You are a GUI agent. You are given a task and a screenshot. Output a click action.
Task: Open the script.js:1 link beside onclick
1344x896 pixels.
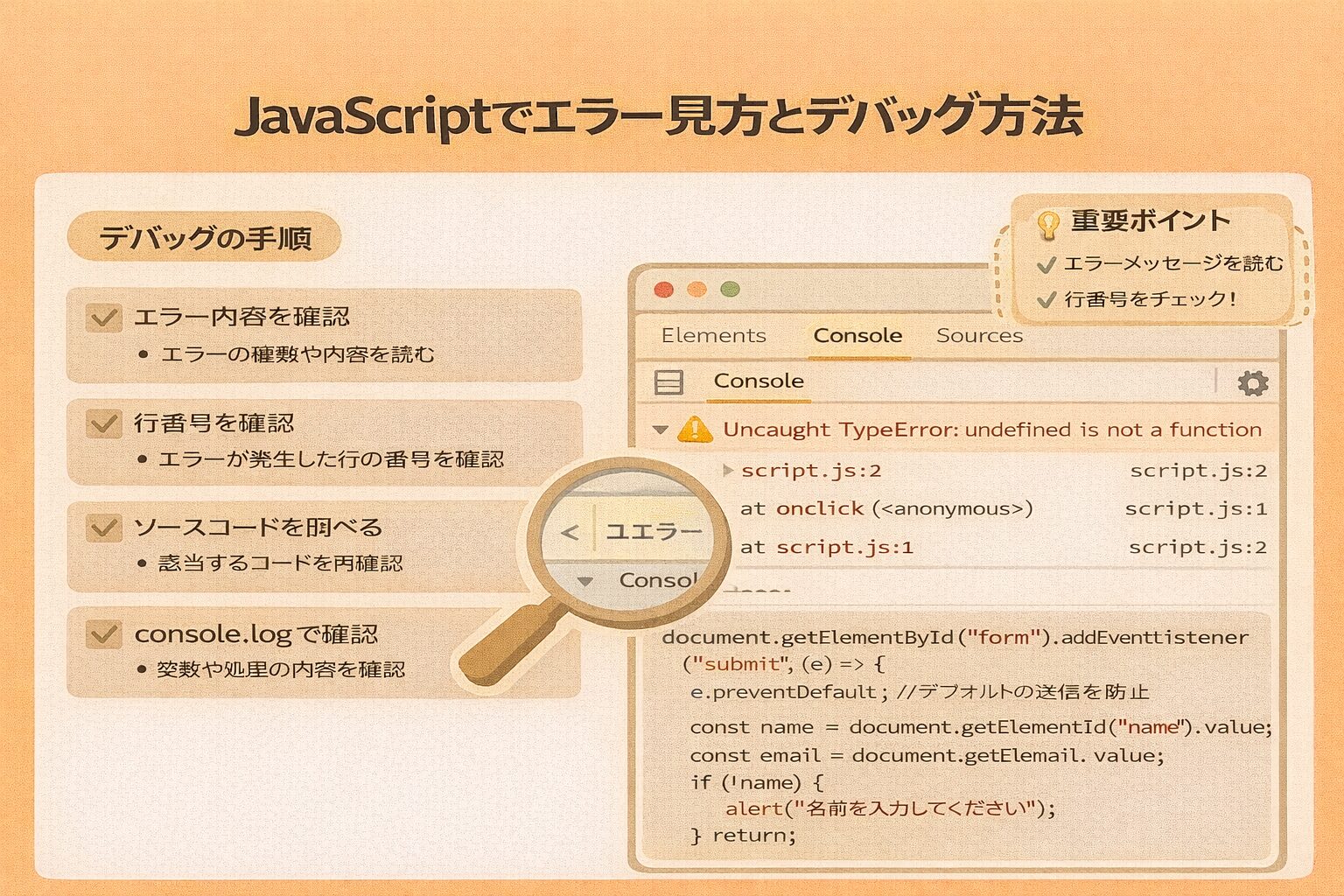1195,508
